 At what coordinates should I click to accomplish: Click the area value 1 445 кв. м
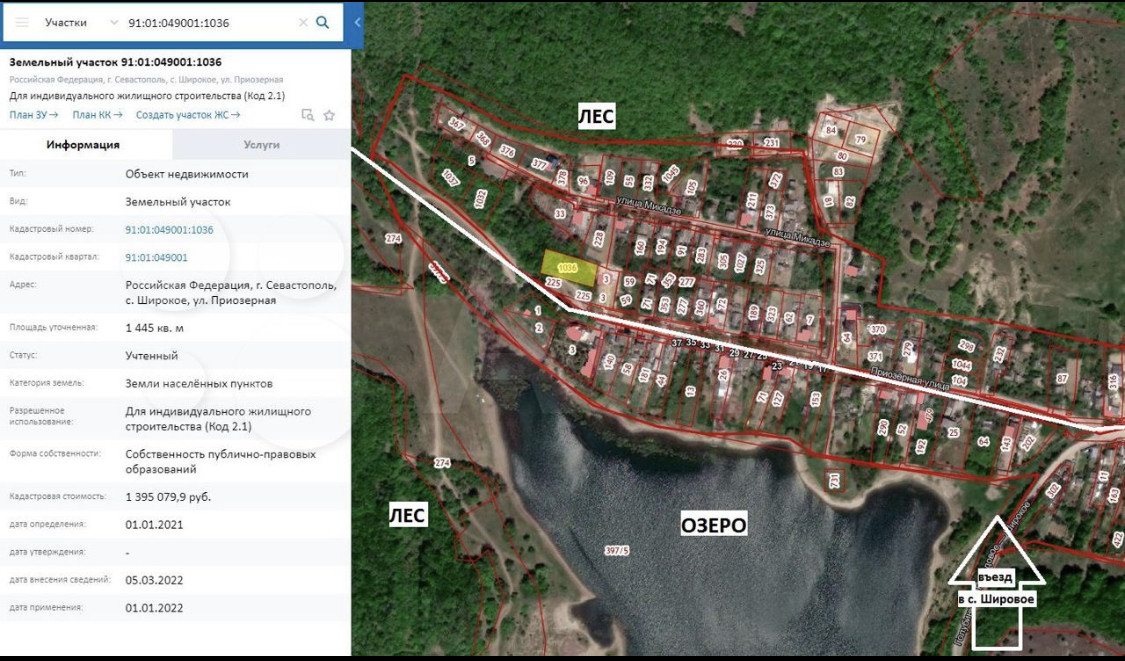[154, 328]
